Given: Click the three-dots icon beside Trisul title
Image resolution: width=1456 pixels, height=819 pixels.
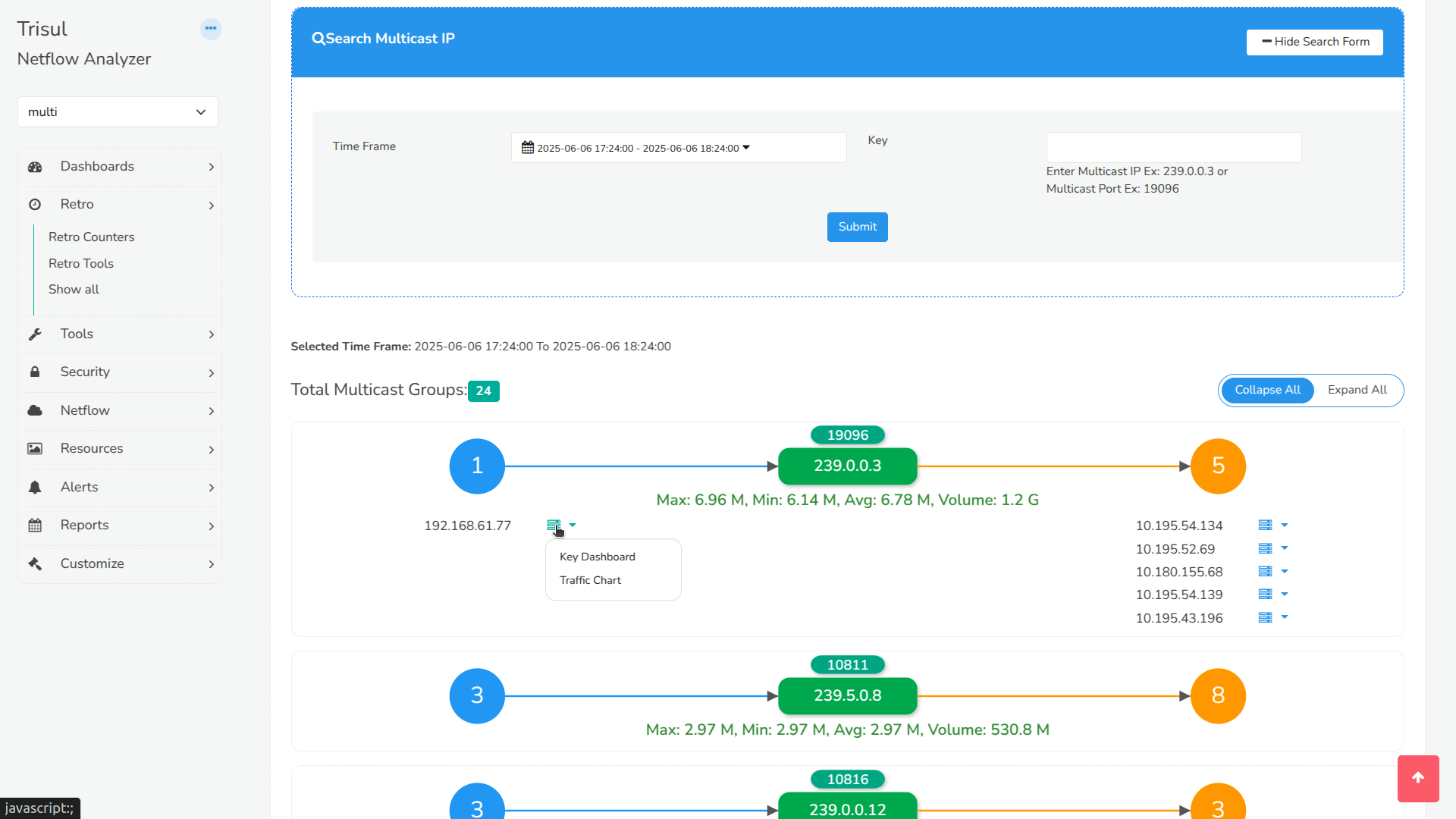Looking at the screenshot, I should coord(211,29).
